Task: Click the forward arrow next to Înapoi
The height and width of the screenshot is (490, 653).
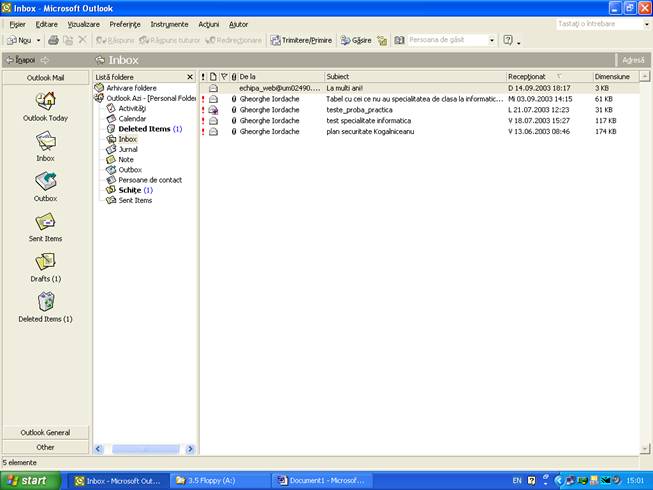Action: click(x=45, y=60)
